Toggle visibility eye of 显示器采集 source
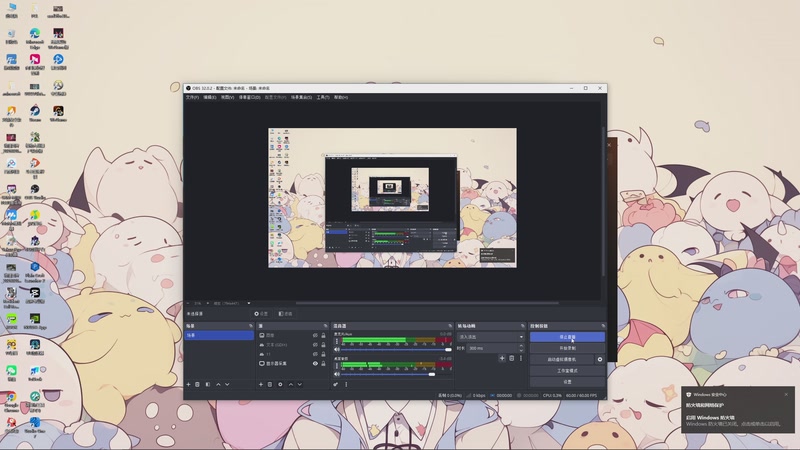 [315, 363]
